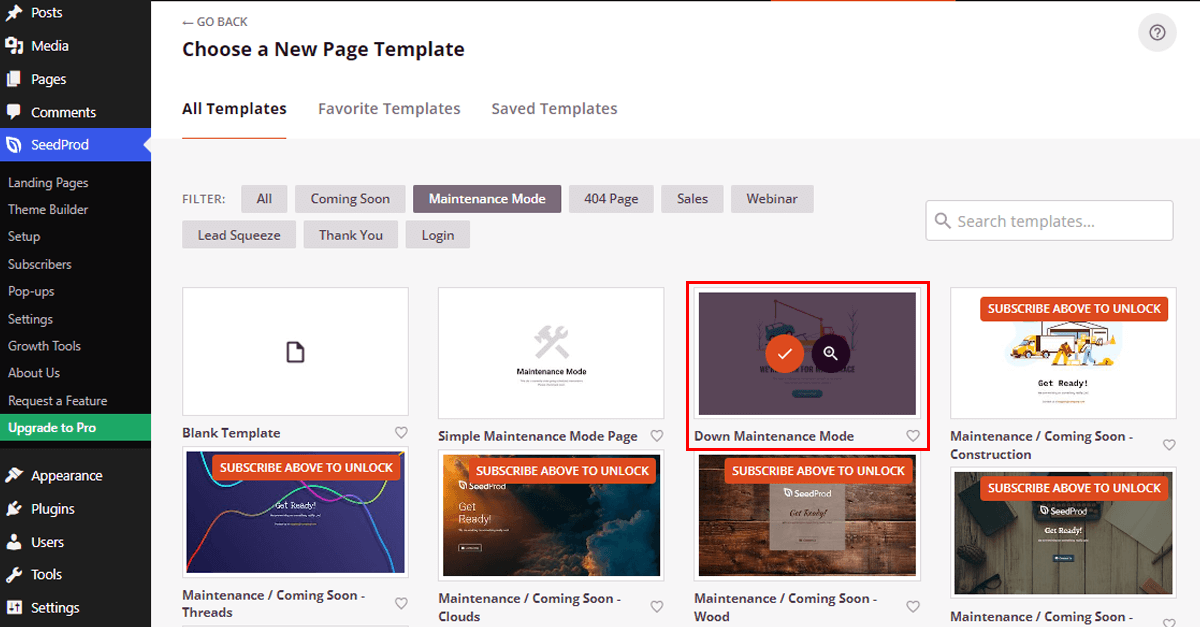This screenshot has height=627, width=1200.
Task: Filter templates by Coming Soon
Action: point(350,199)
